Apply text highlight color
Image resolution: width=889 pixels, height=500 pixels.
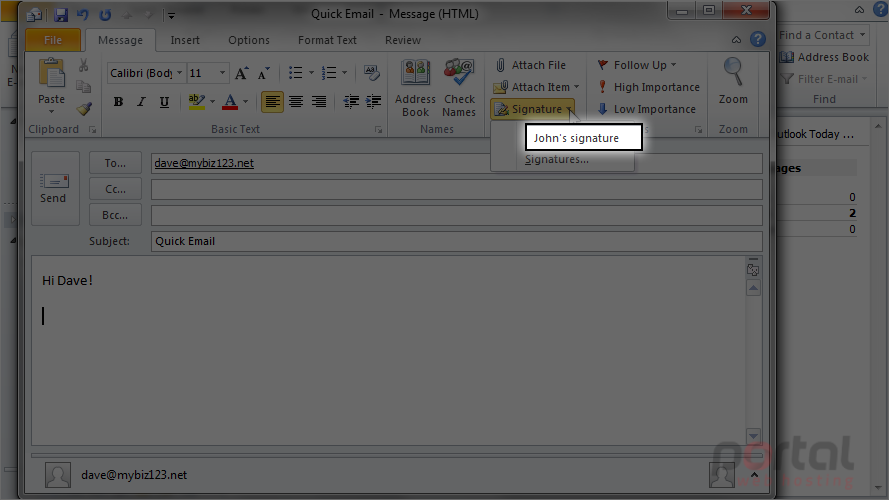[196, 102]
